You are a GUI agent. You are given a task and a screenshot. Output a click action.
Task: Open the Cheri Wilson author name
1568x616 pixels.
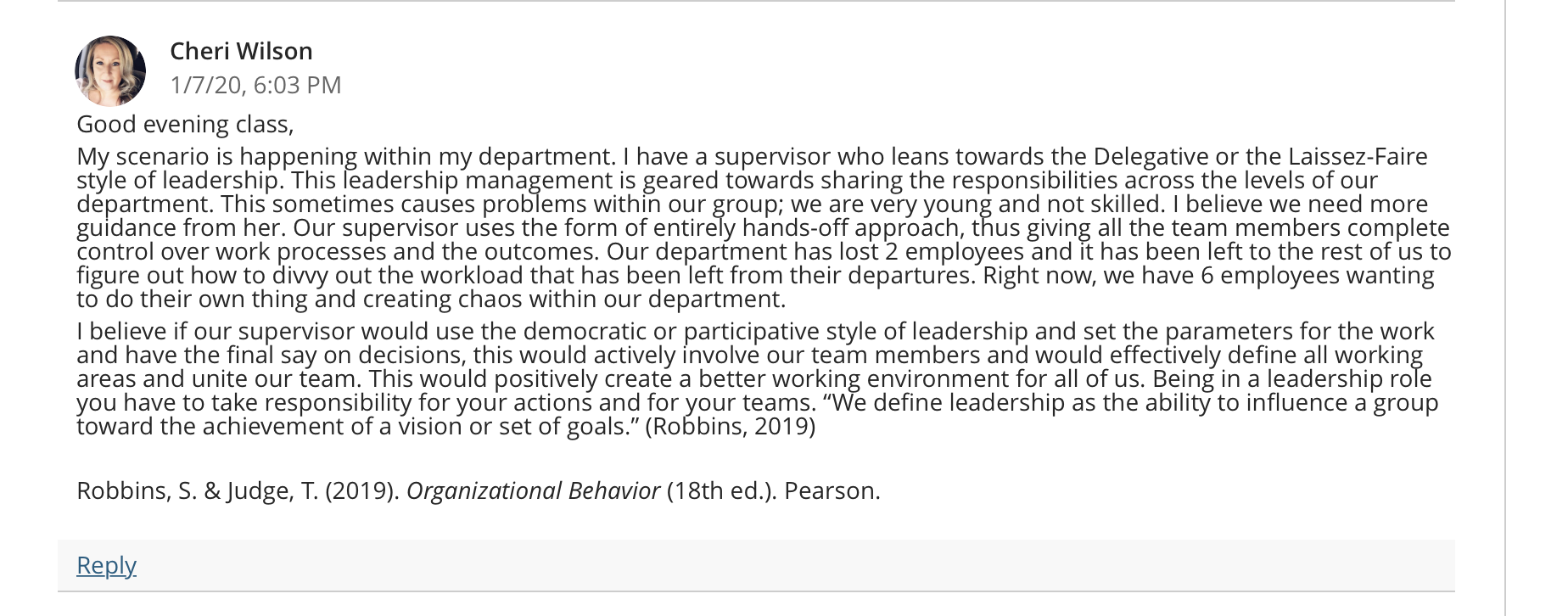pos(242,51)
